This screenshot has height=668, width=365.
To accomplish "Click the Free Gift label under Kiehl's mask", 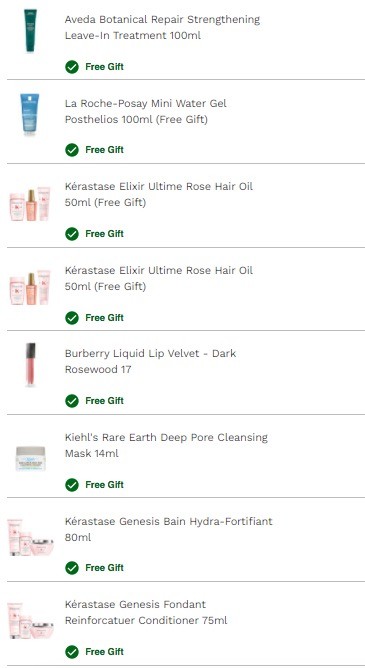I will (x=104, y=485).
